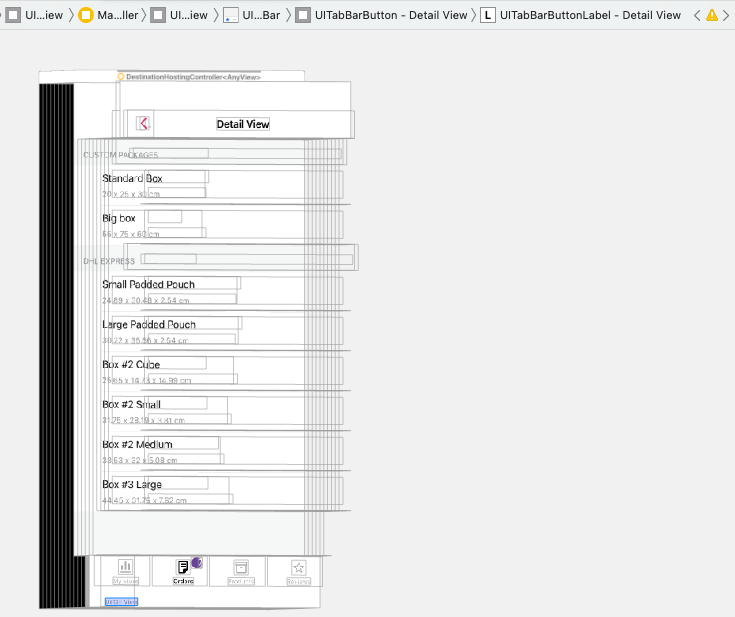Click the purple badge on Orders tab
This screenshot has height=617, width=735.
coord(197,563)
